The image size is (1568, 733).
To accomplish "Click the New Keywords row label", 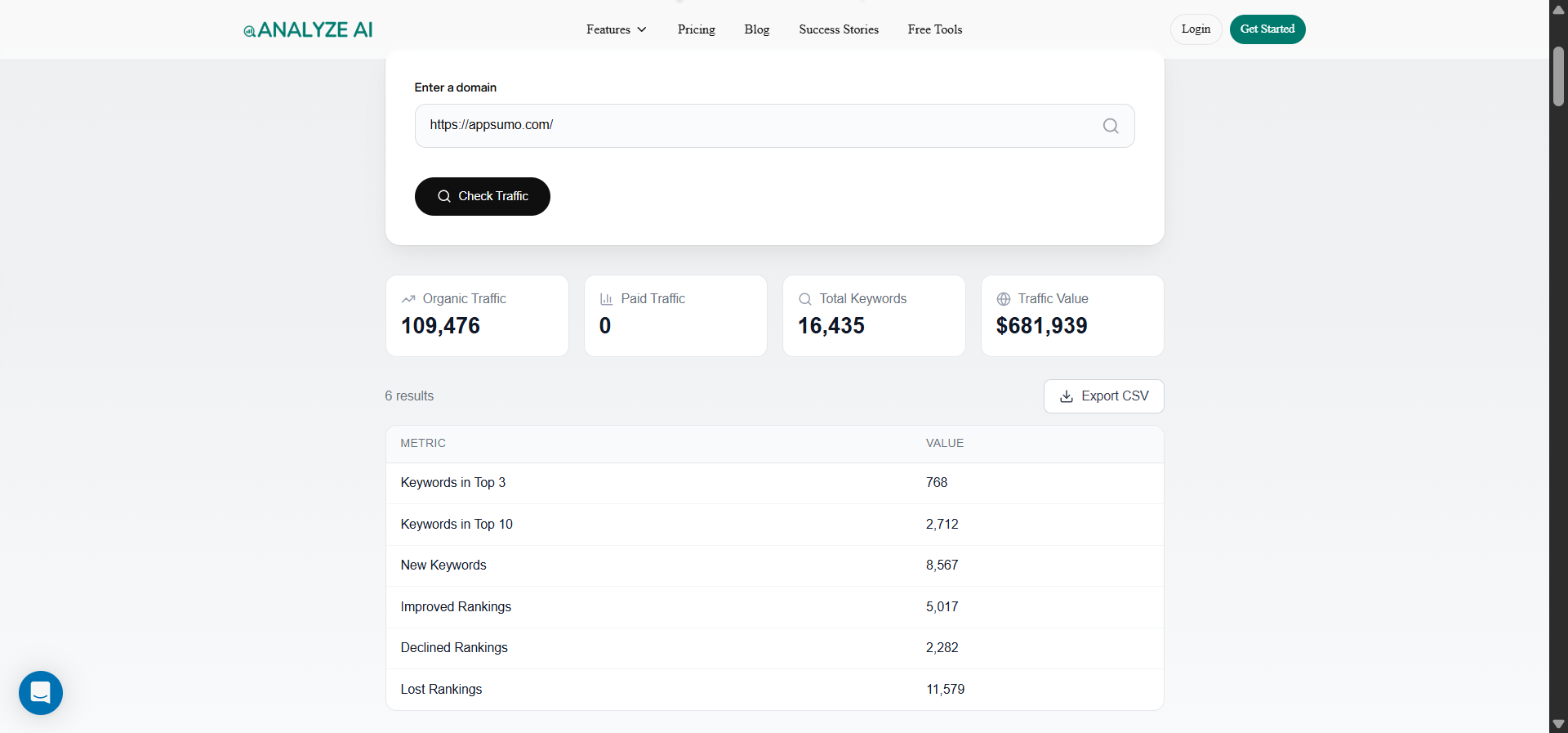I will coord(443,565).
